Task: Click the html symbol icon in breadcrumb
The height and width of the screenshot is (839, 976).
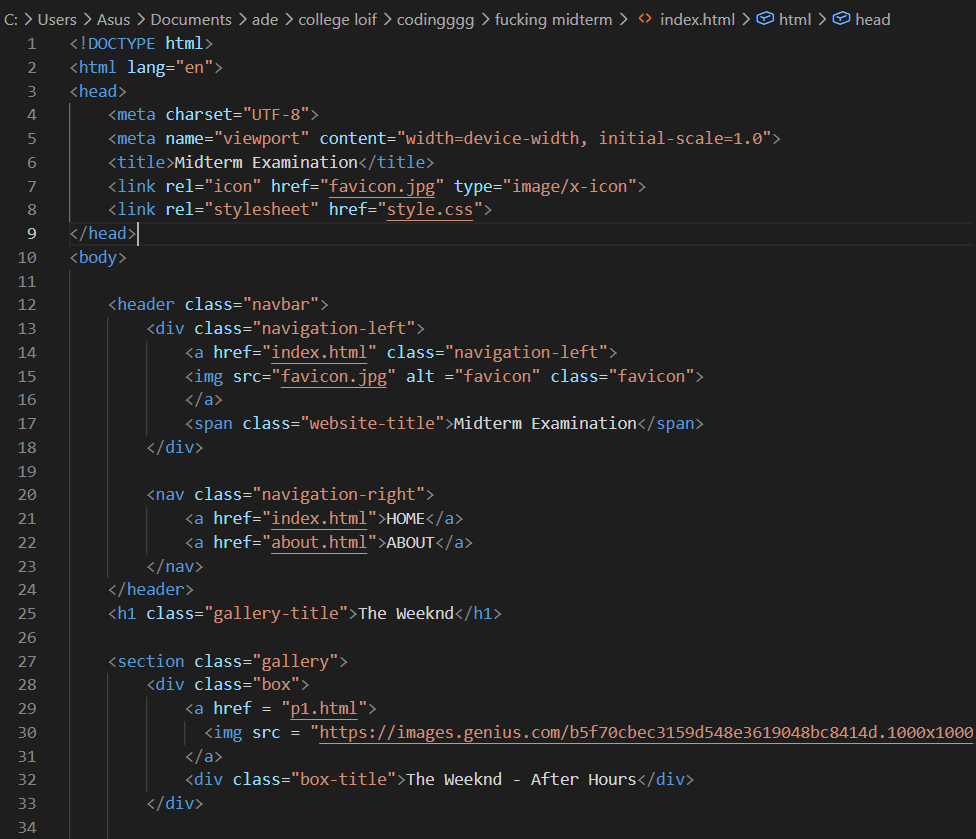Action: tap(765, 19)
